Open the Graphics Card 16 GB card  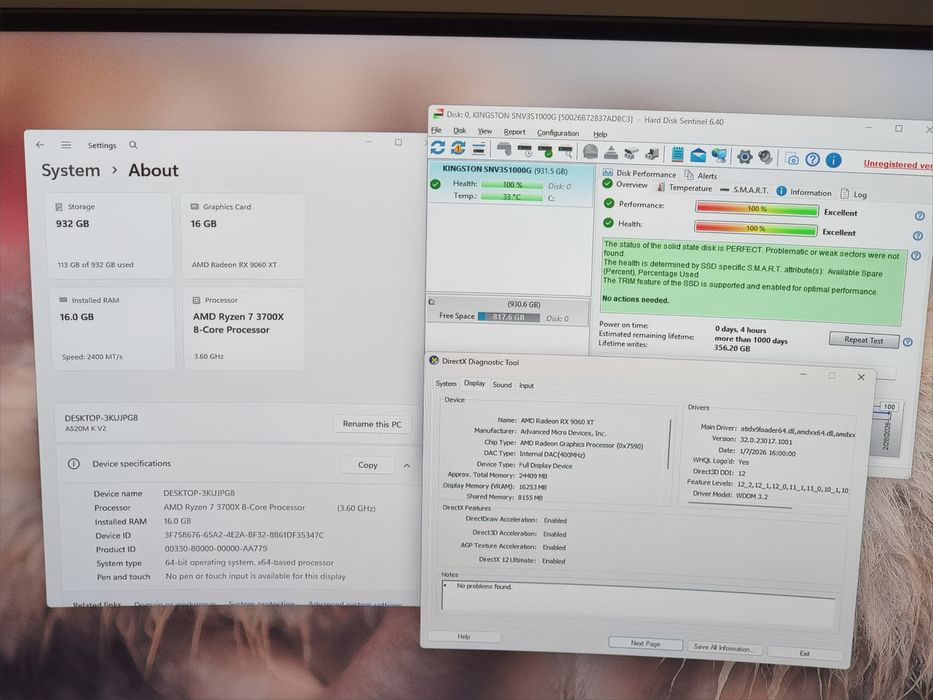(x=243, y=235)
